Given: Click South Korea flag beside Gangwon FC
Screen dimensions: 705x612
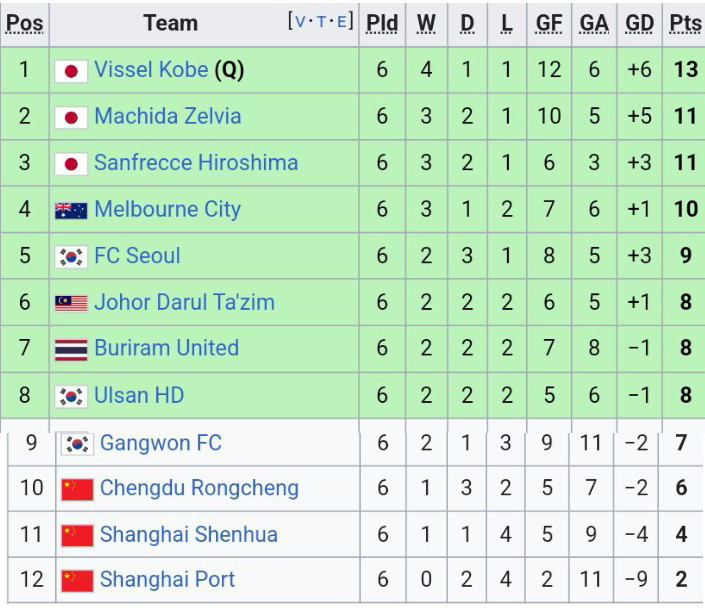Looking at the screenshot, I should (77, 444).
